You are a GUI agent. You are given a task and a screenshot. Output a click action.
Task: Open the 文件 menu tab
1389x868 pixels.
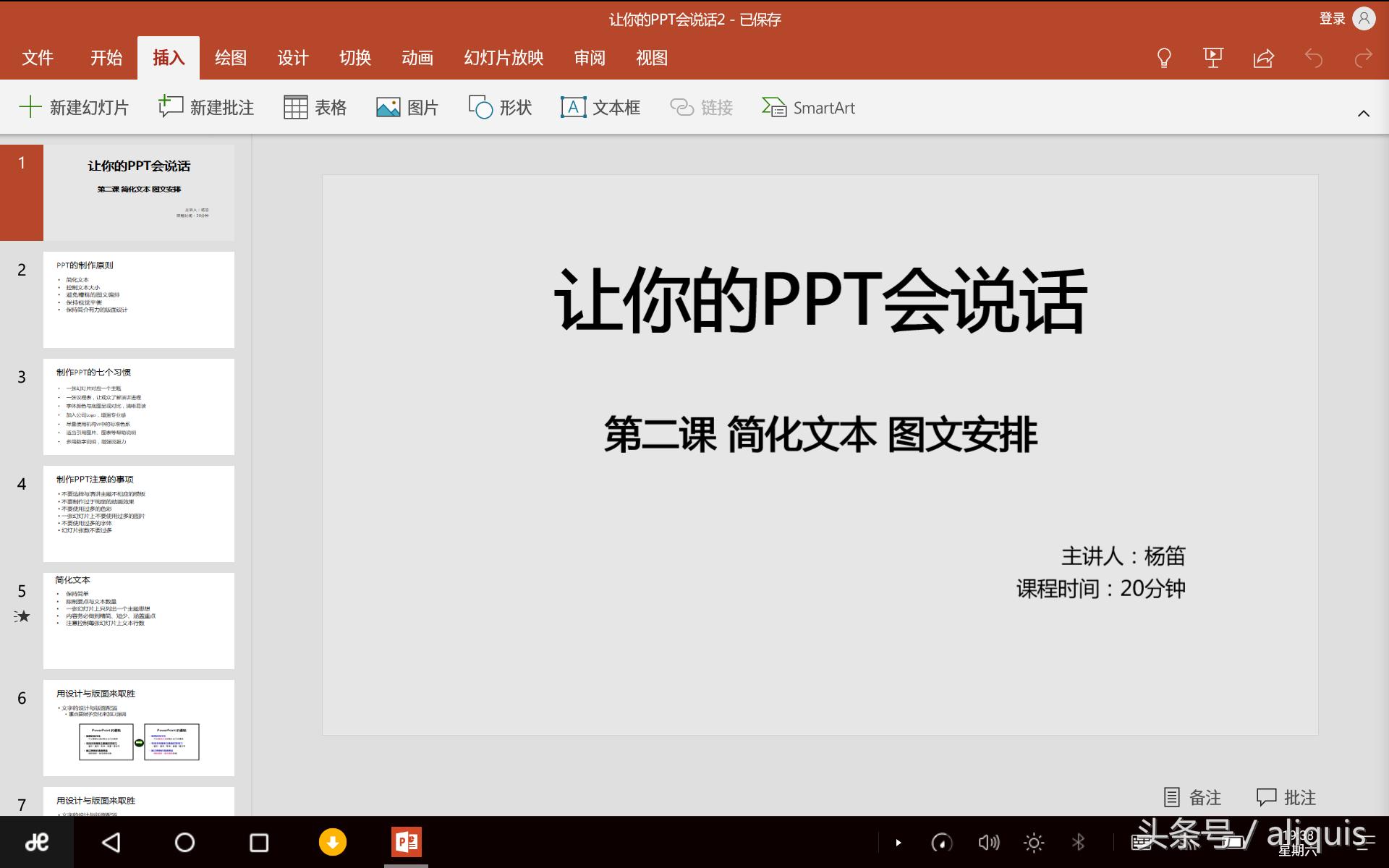point(38,58)
